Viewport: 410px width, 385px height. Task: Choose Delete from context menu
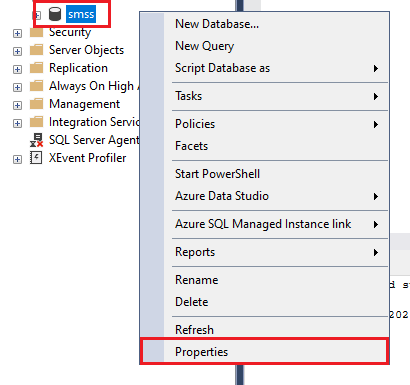click(x=264, y=302)
